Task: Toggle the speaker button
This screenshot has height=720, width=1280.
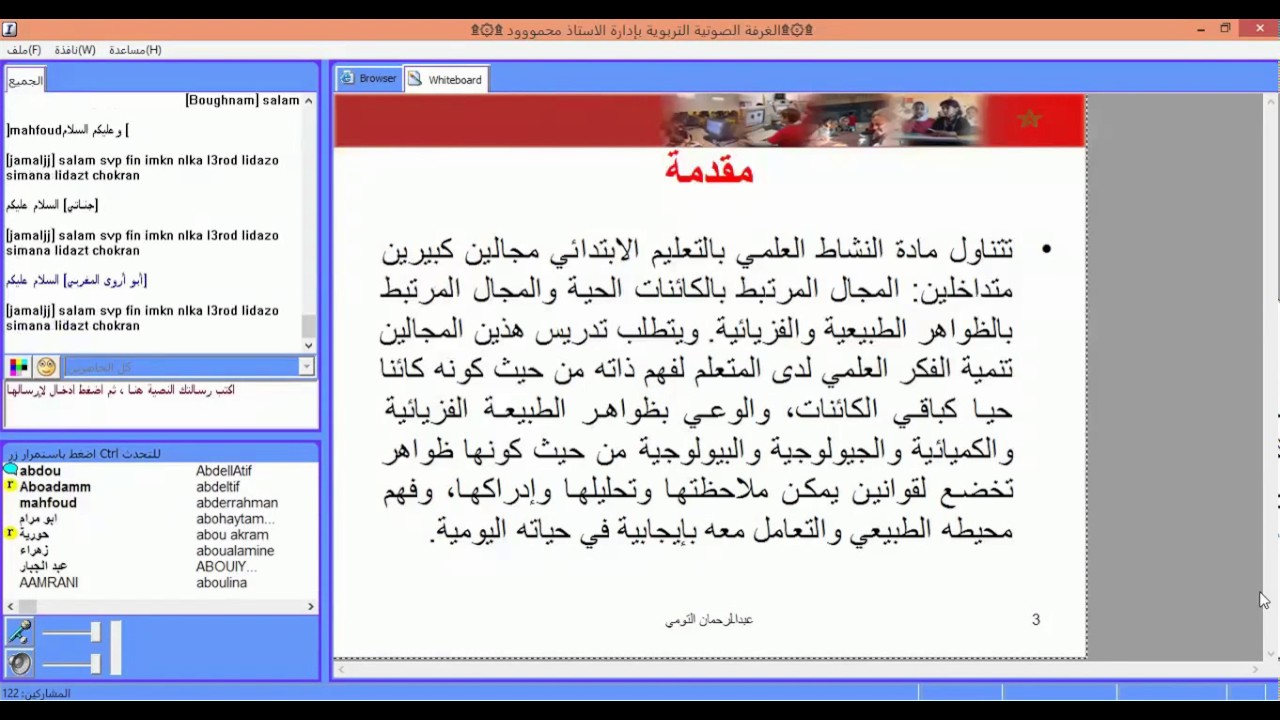Action: pos(18,662)
